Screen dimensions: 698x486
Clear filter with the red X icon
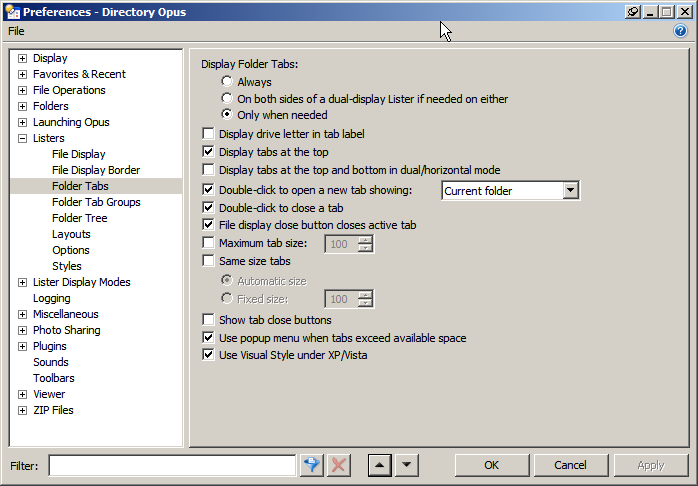click(338, 465)
